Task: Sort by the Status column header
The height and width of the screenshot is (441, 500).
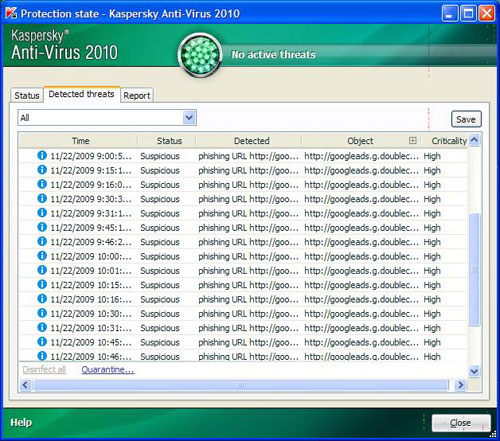Action: 169,141
